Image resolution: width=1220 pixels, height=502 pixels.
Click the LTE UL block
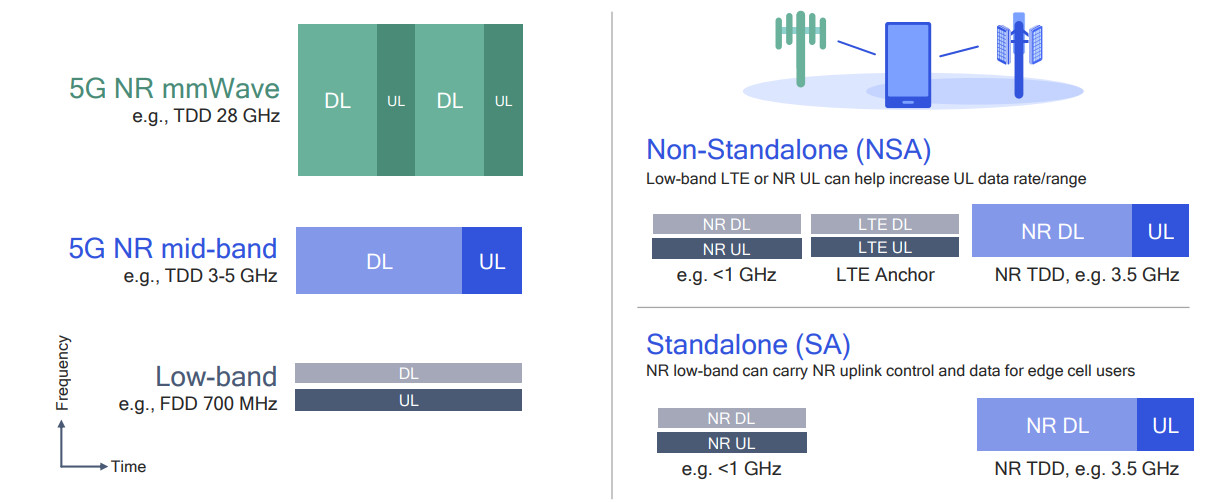coord(885,248)
